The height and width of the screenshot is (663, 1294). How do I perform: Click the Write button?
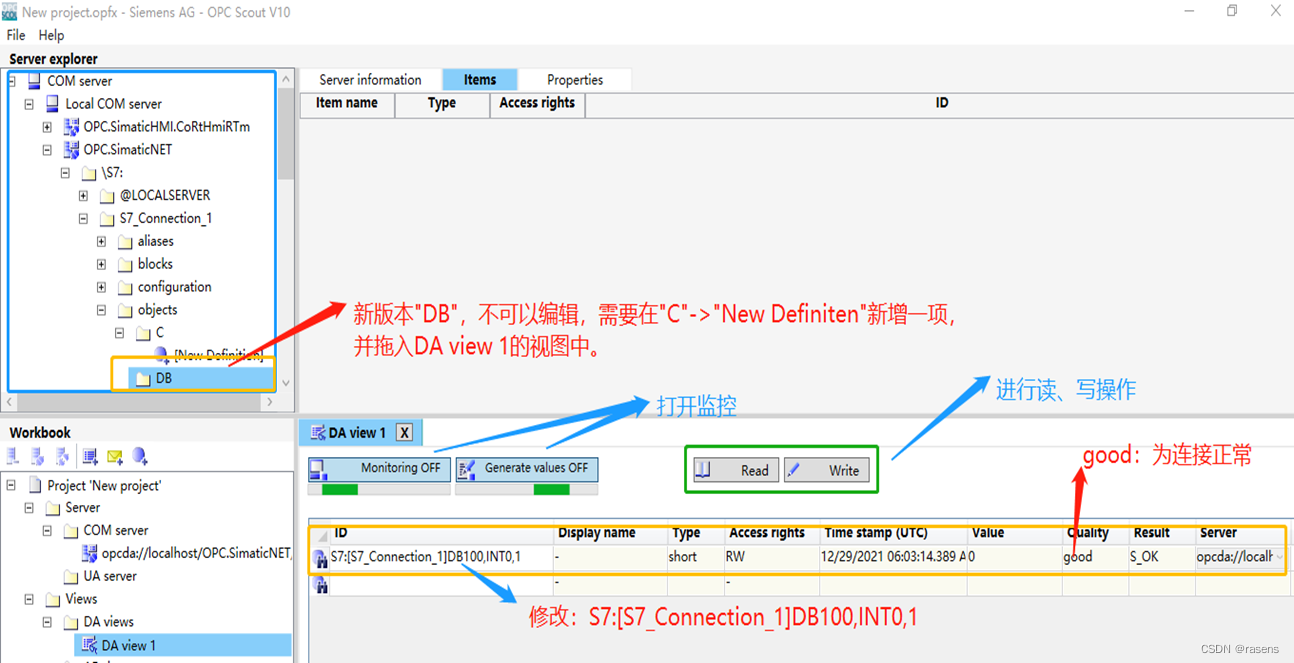pos(826,470)
